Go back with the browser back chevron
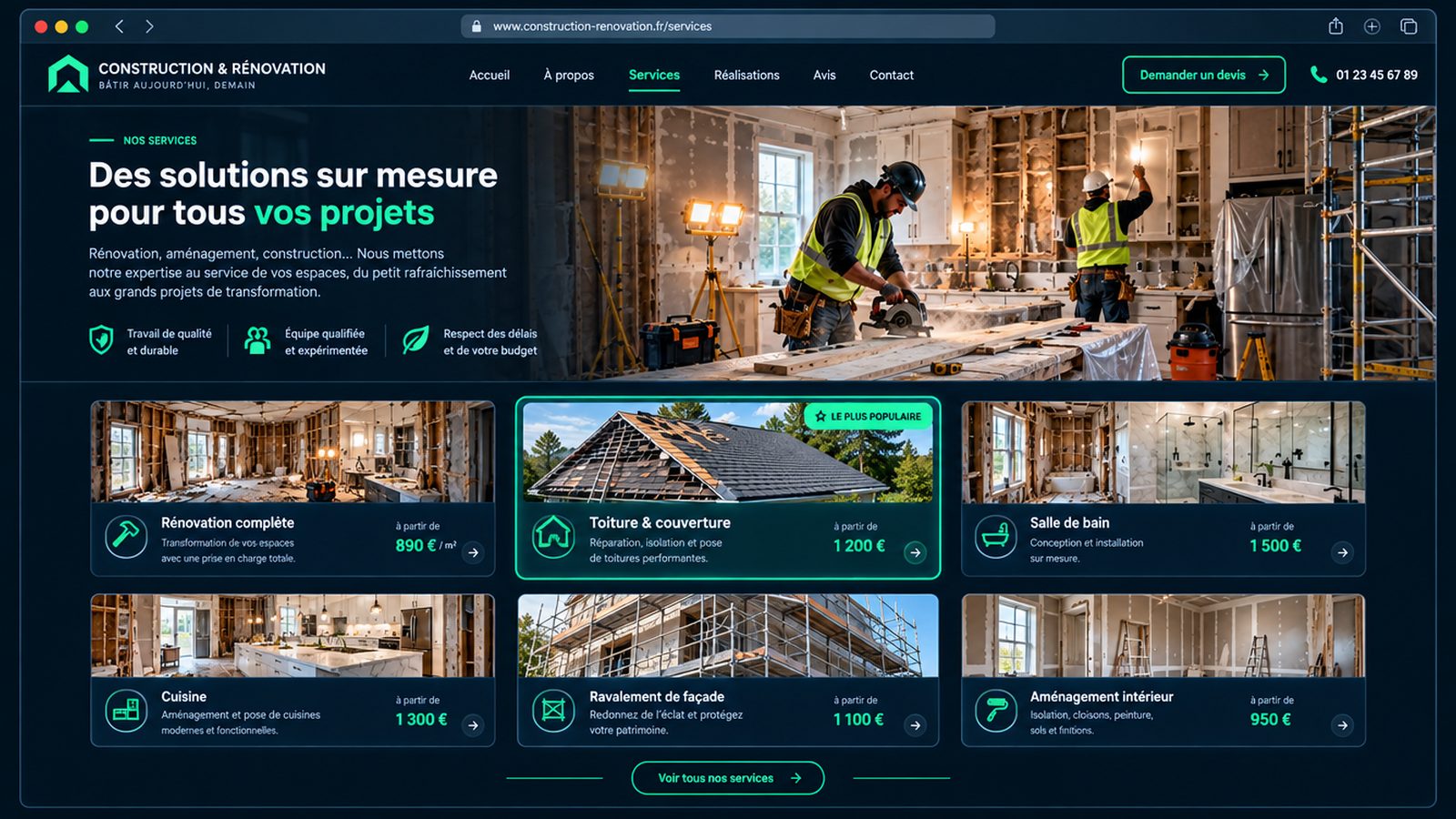 [119, 26]
